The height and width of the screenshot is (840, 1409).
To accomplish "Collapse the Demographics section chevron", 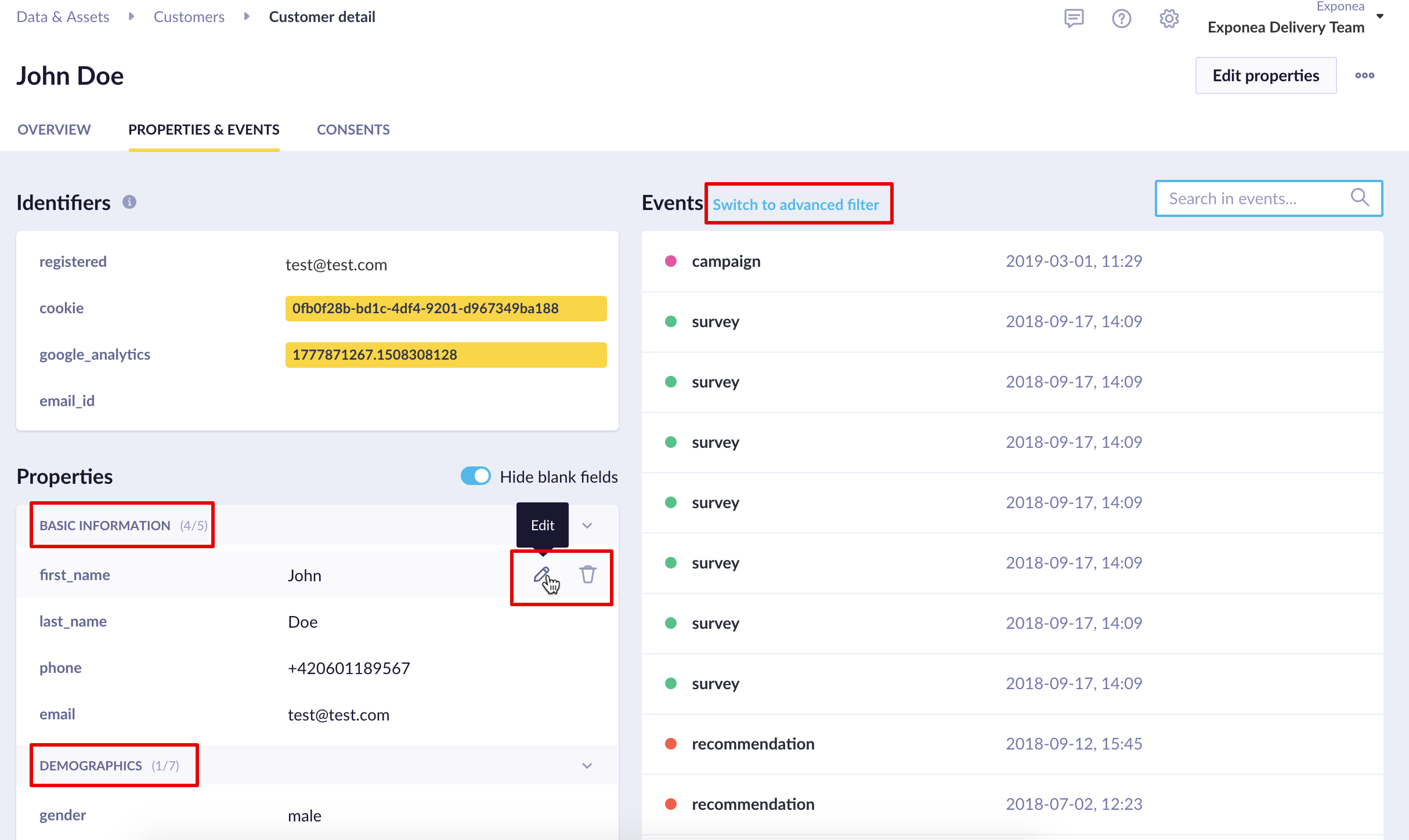I will pos(587,766).
